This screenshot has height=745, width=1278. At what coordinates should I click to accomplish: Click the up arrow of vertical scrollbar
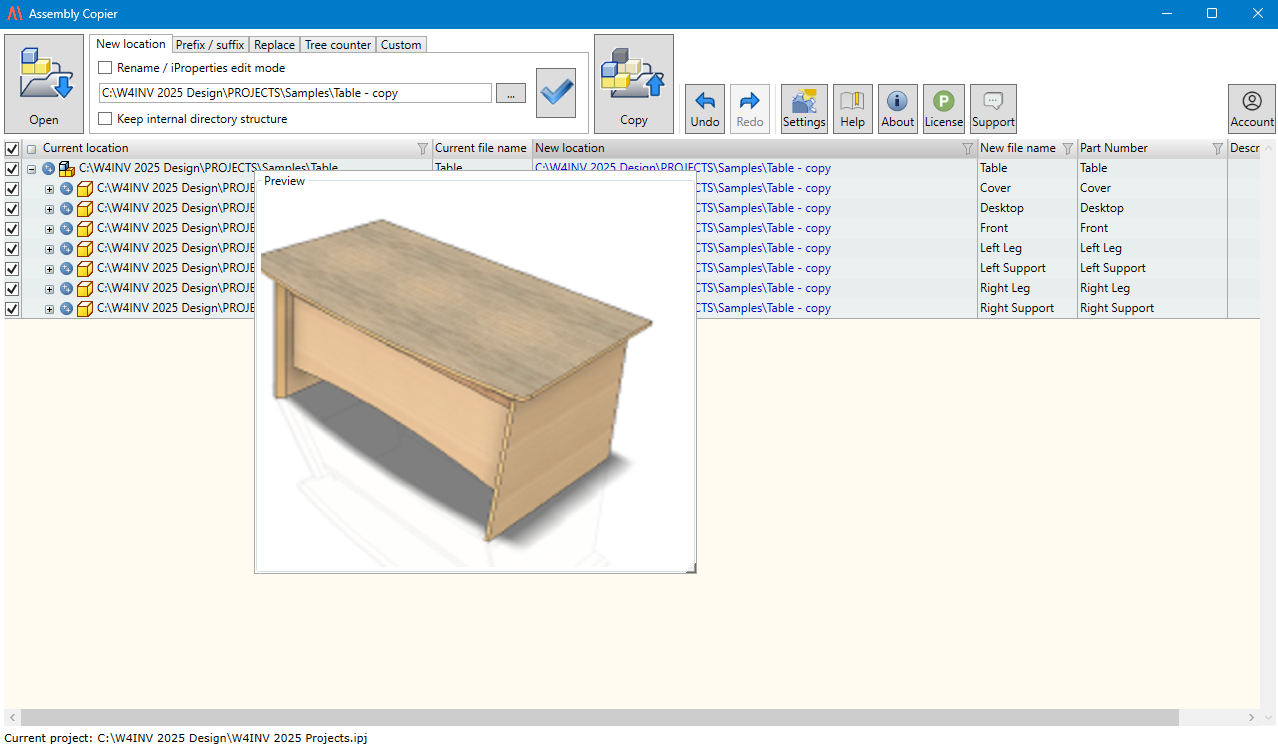[x=1268, y=148]
